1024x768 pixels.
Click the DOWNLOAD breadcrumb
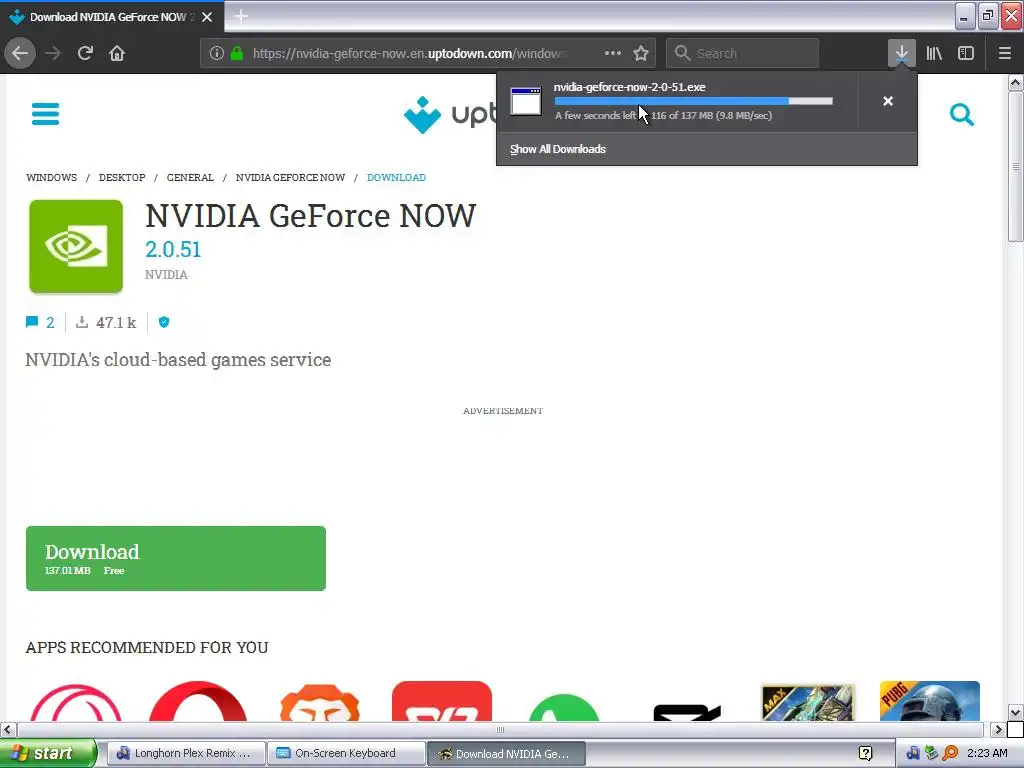pos(396,178)
